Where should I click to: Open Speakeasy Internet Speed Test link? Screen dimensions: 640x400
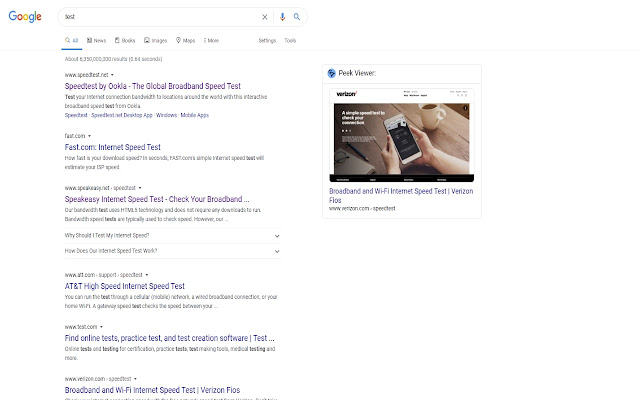(157, 199)
